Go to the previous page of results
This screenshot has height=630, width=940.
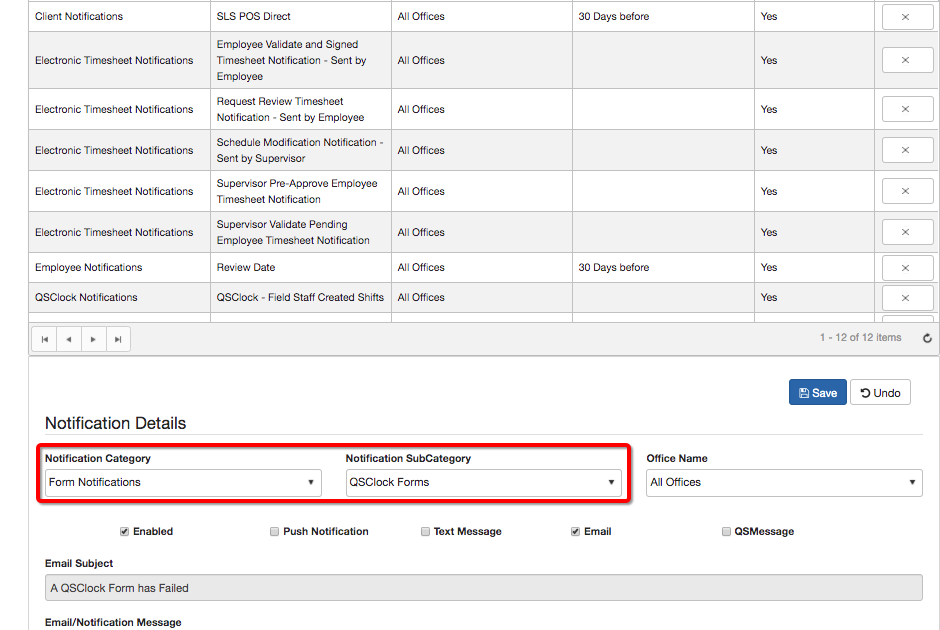point(68,338)
